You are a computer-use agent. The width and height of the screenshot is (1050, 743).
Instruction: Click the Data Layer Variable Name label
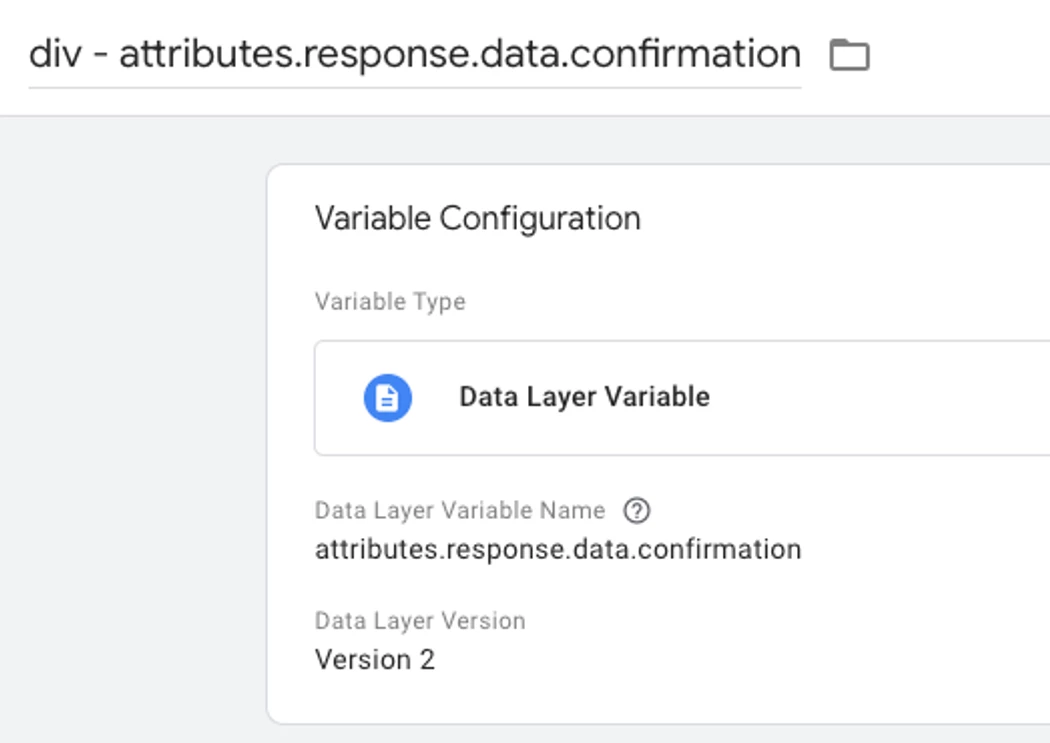(459, 511)
